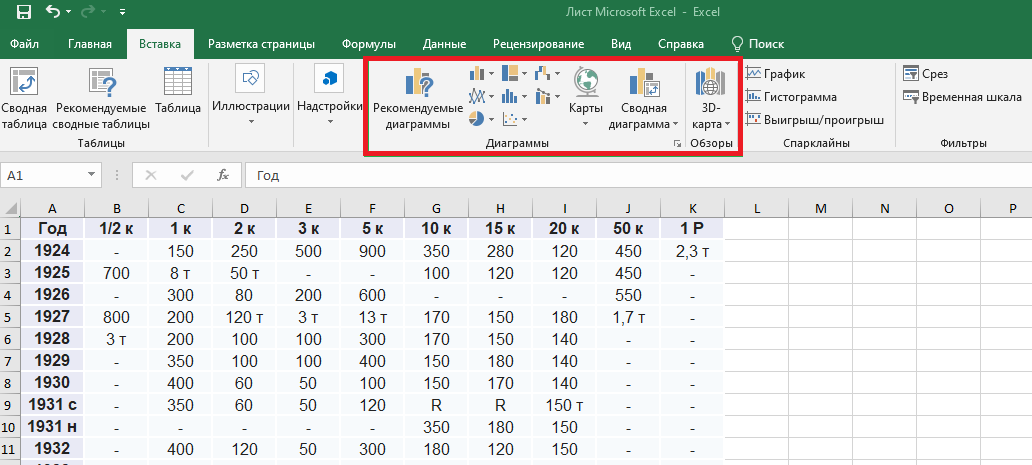Select the cell with 120 т
Image resolution: width=1032 pixels, height=465 pixels.
click(245, 318)
